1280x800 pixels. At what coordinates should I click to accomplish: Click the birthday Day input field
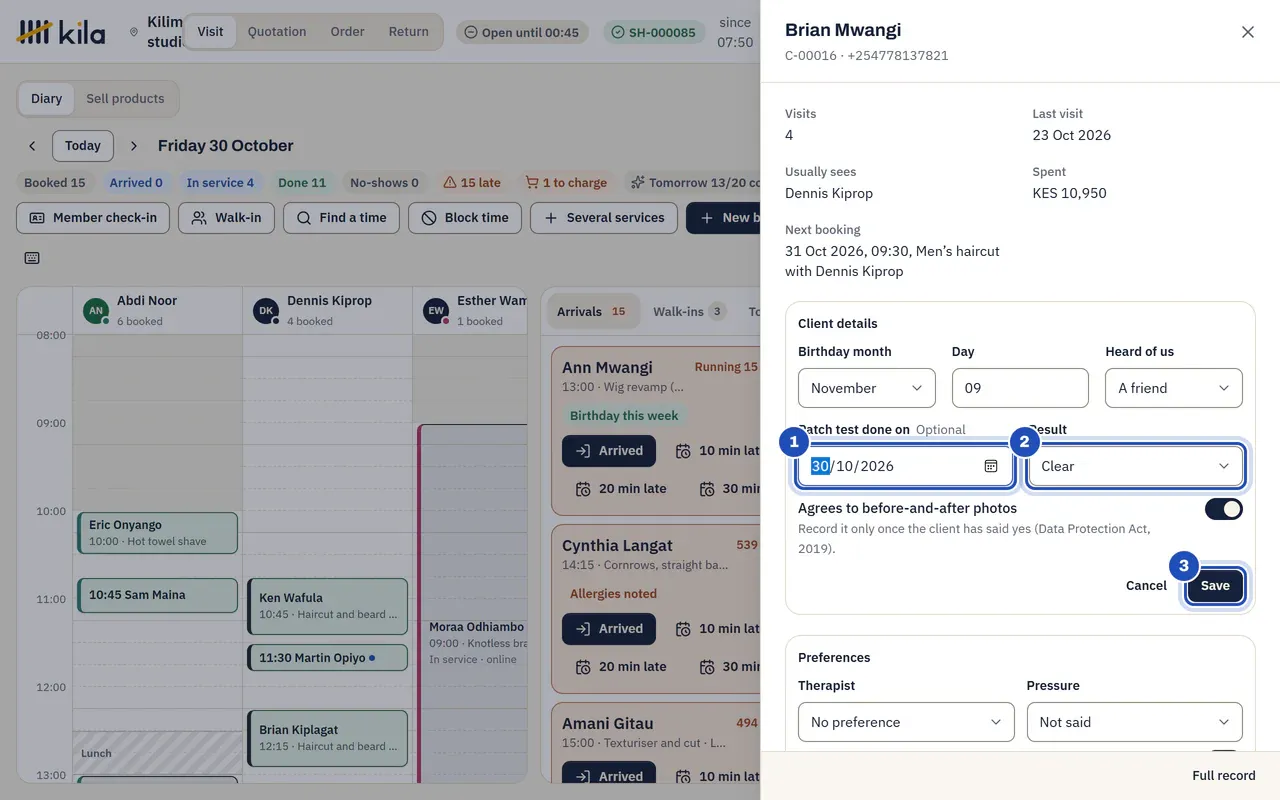click(x=1020, y=388)
